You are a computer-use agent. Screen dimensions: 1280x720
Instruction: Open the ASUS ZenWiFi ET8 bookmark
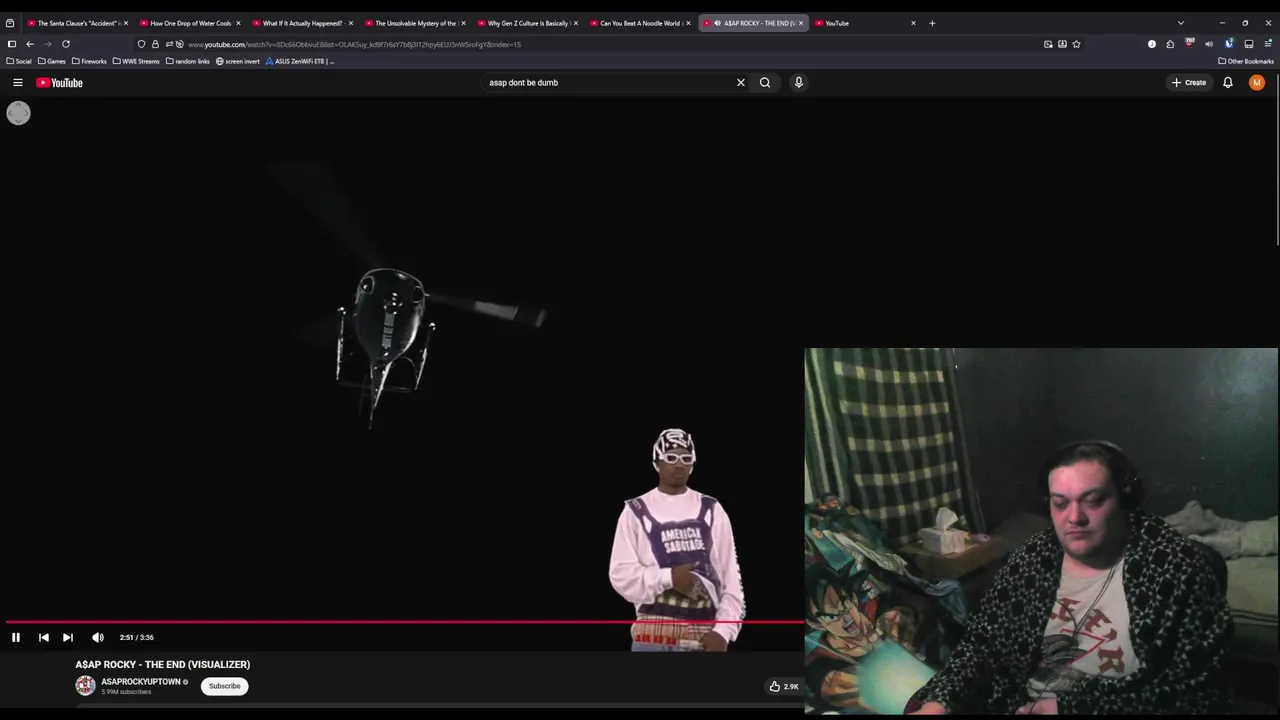click(x=300, y=61)
